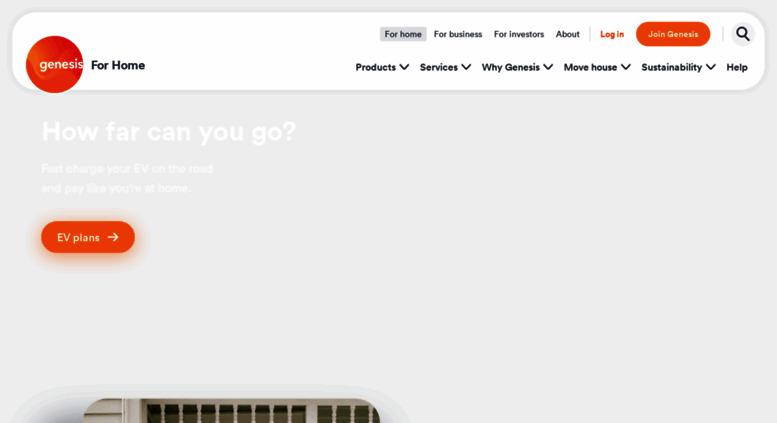
Task: Expand the Why Genesis chevron
Action: tap(548, 67)
